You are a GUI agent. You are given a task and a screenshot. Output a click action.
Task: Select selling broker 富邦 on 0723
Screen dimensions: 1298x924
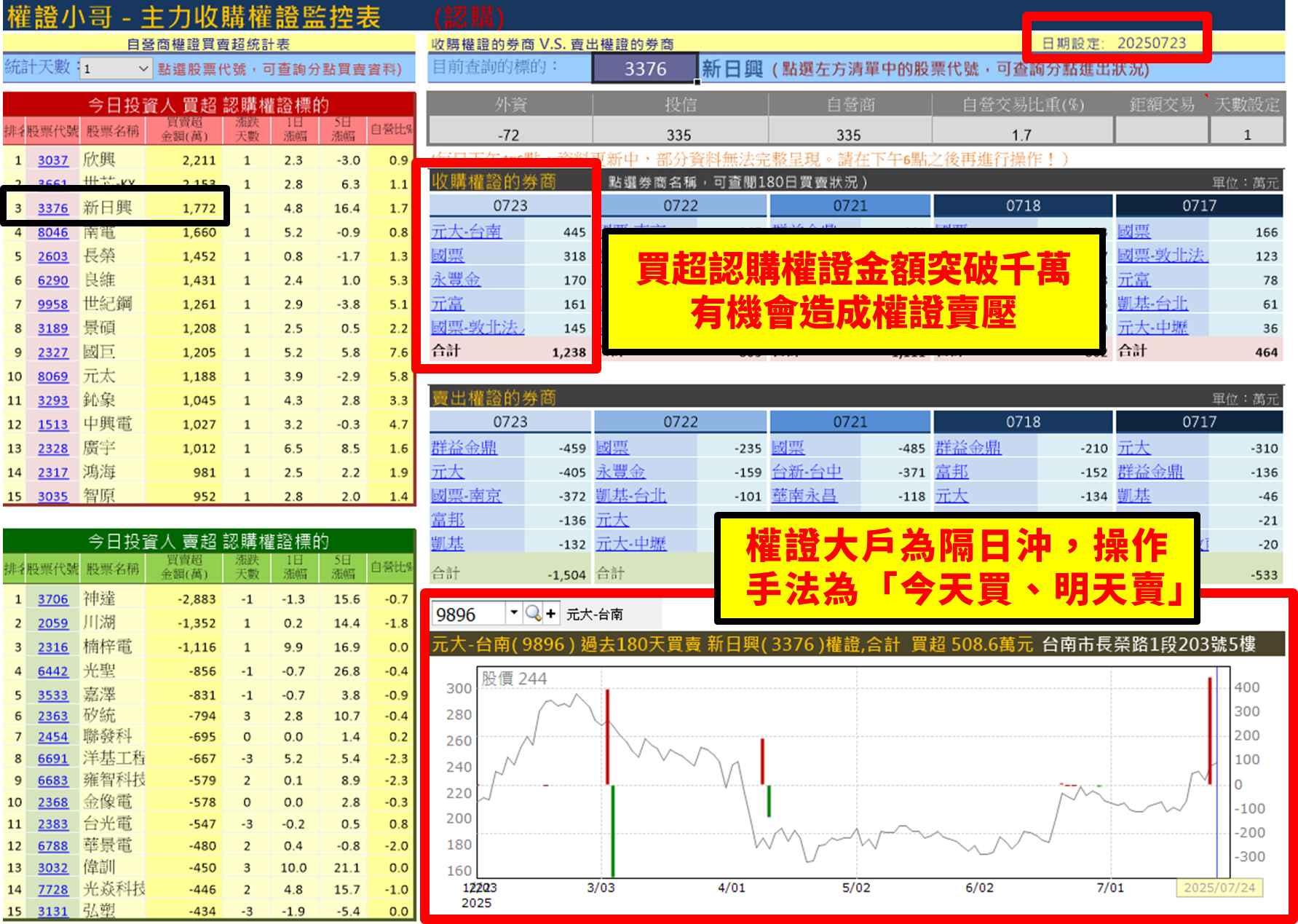[x=448, y=520]
